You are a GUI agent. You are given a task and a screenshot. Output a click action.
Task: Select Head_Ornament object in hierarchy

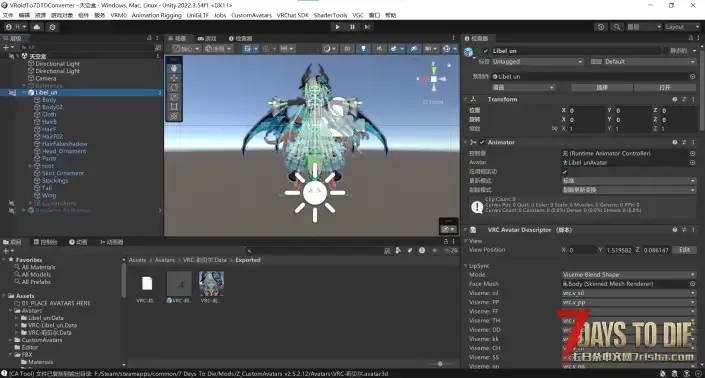coord(64,151)
